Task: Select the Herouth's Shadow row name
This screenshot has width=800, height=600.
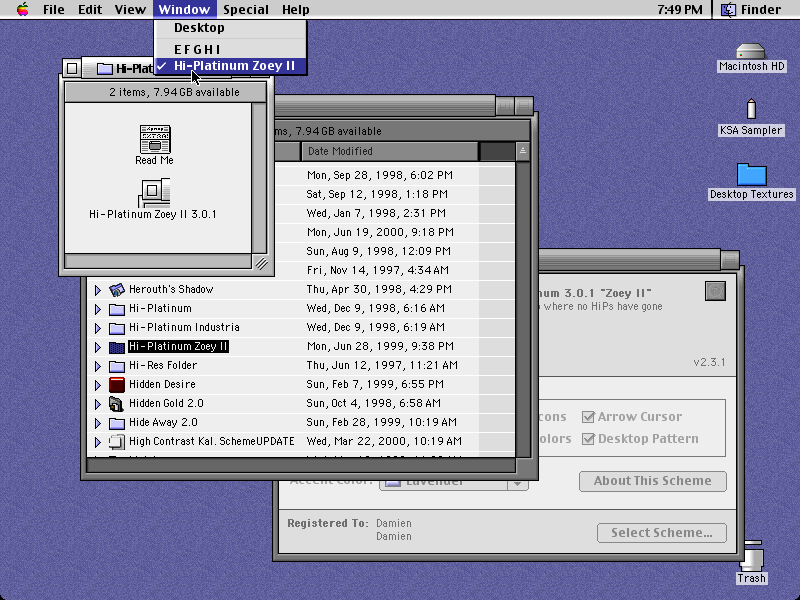Action: pos(171,289)
